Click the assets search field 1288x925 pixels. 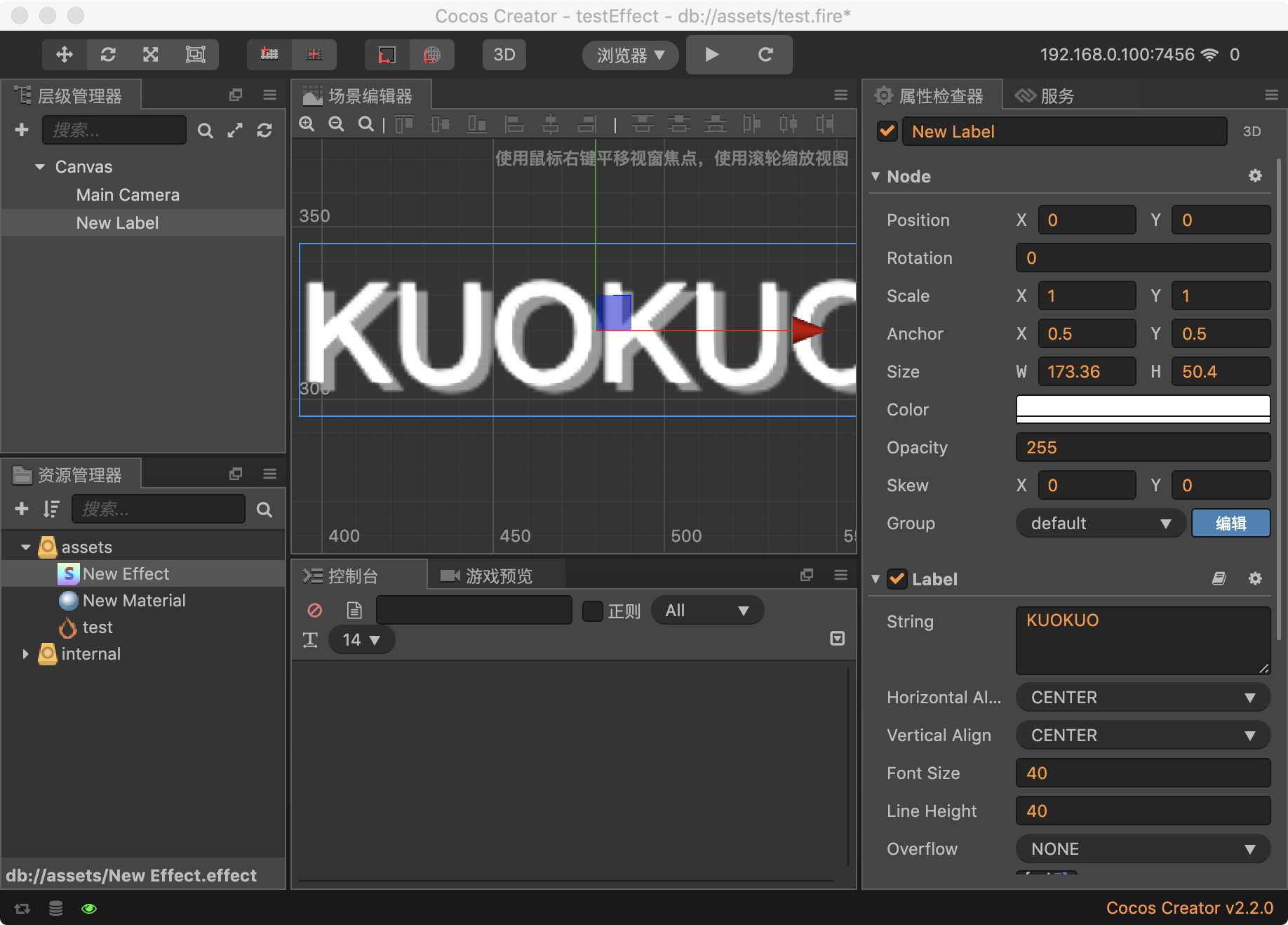pyautogui.click(x=159, y=509)
